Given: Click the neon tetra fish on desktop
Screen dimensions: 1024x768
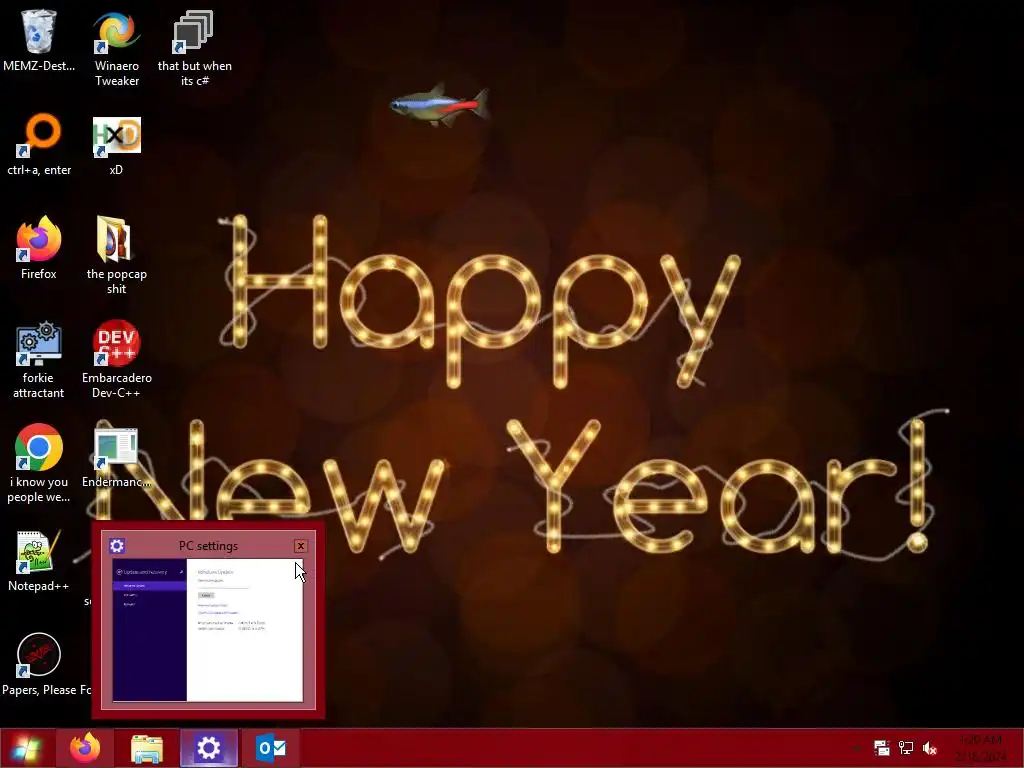Looking at the screenshot, I should [440, 105].
